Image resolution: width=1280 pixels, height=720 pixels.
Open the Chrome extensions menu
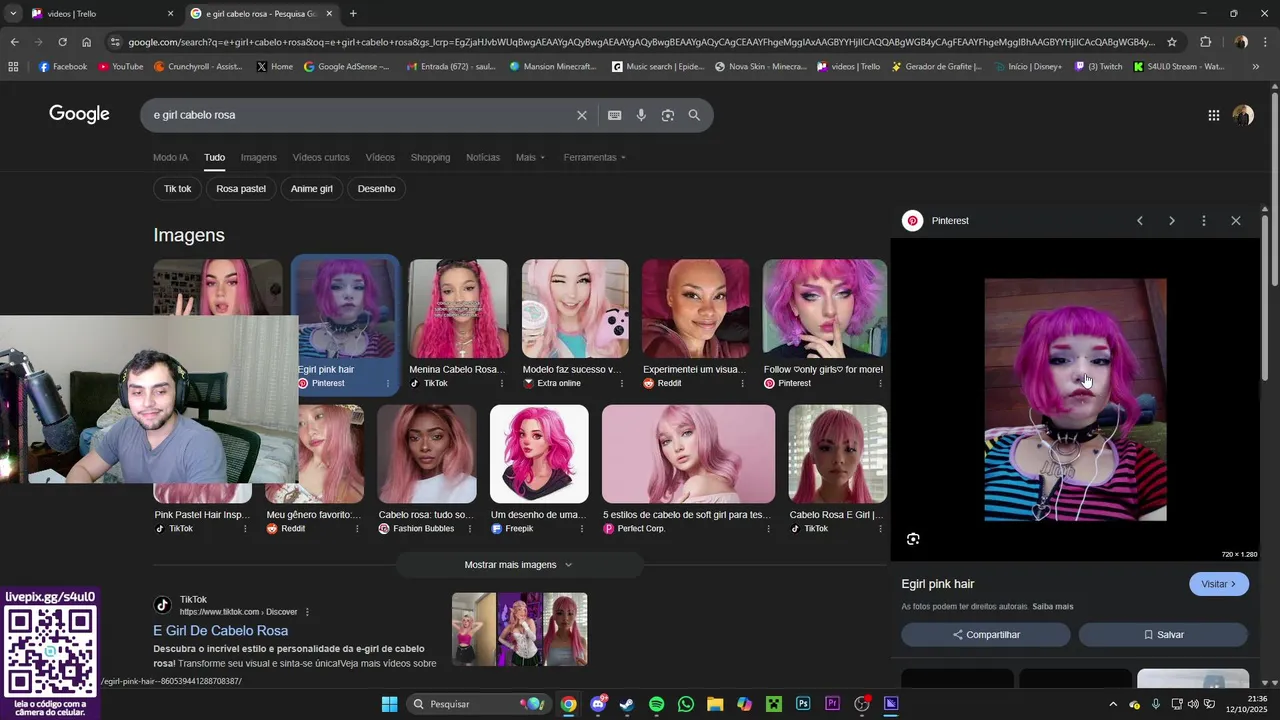click(x=1205, y=42)
